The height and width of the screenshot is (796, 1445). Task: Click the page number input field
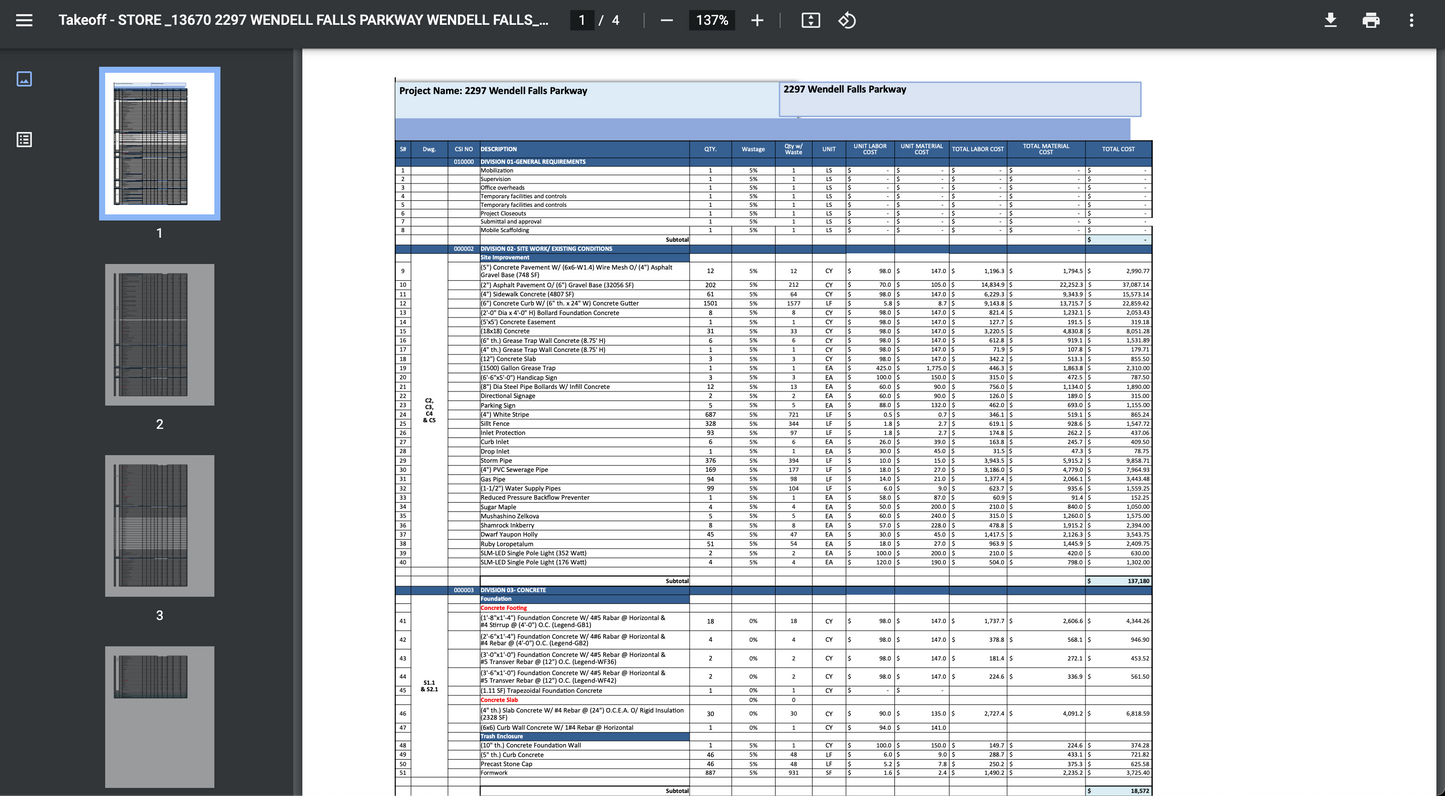(x=582, y=20)
